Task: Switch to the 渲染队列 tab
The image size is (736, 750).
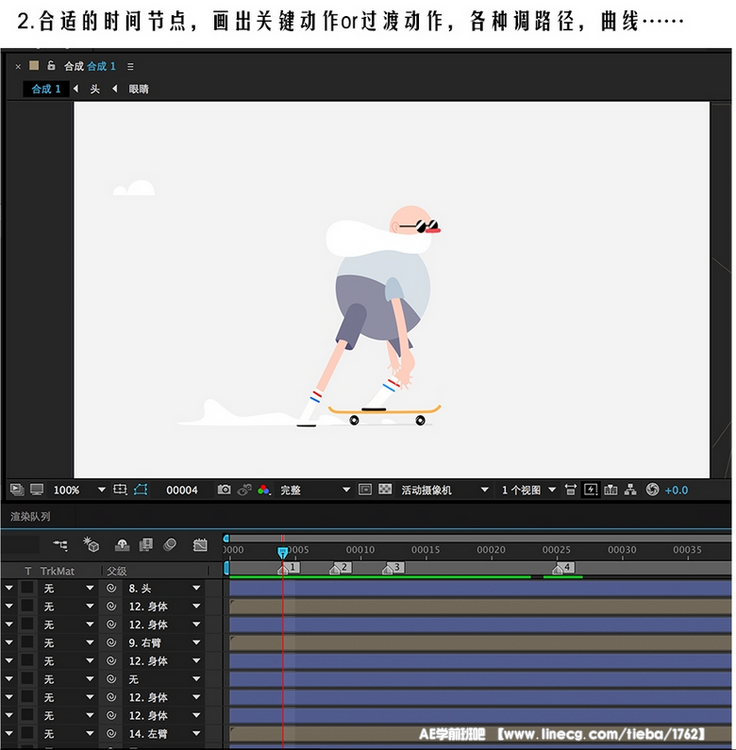Action: click(x=31, y=516)
